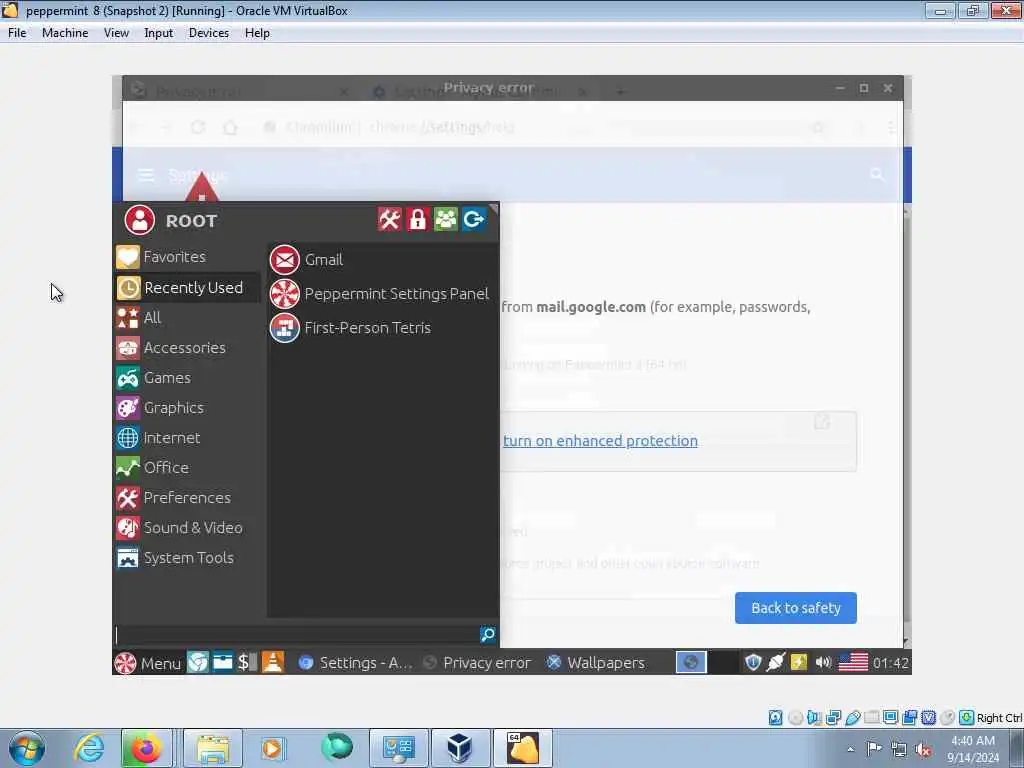Click the display status icon in VirtualBox

(890, 718)
